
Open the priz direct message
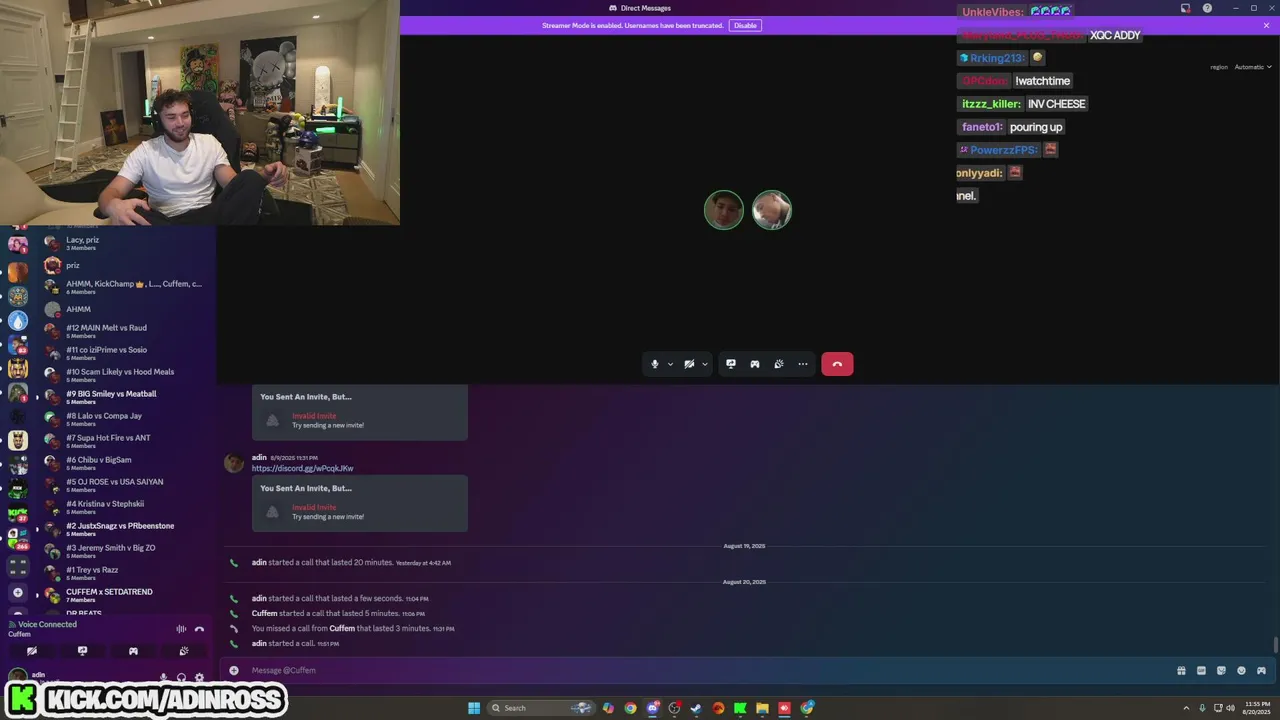point(125,265)
